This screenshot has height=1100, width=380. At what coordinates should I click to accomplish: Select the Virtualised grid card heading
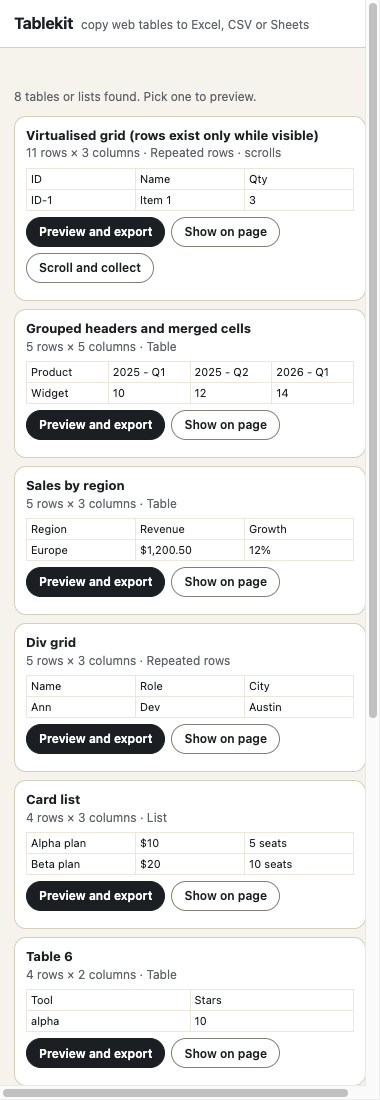(x=172, y=135)
